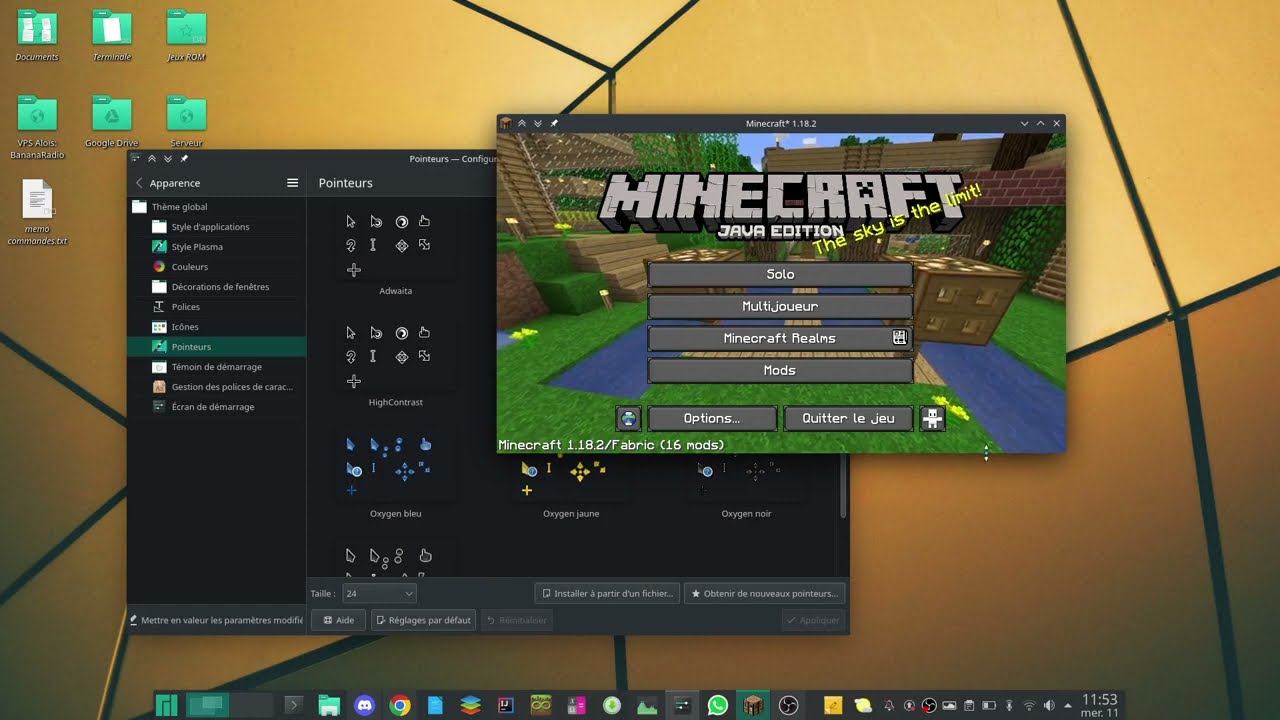Click Obtenir de nouveaux pointeurs
1280x720 pixels.
click(x=765, y=593)
